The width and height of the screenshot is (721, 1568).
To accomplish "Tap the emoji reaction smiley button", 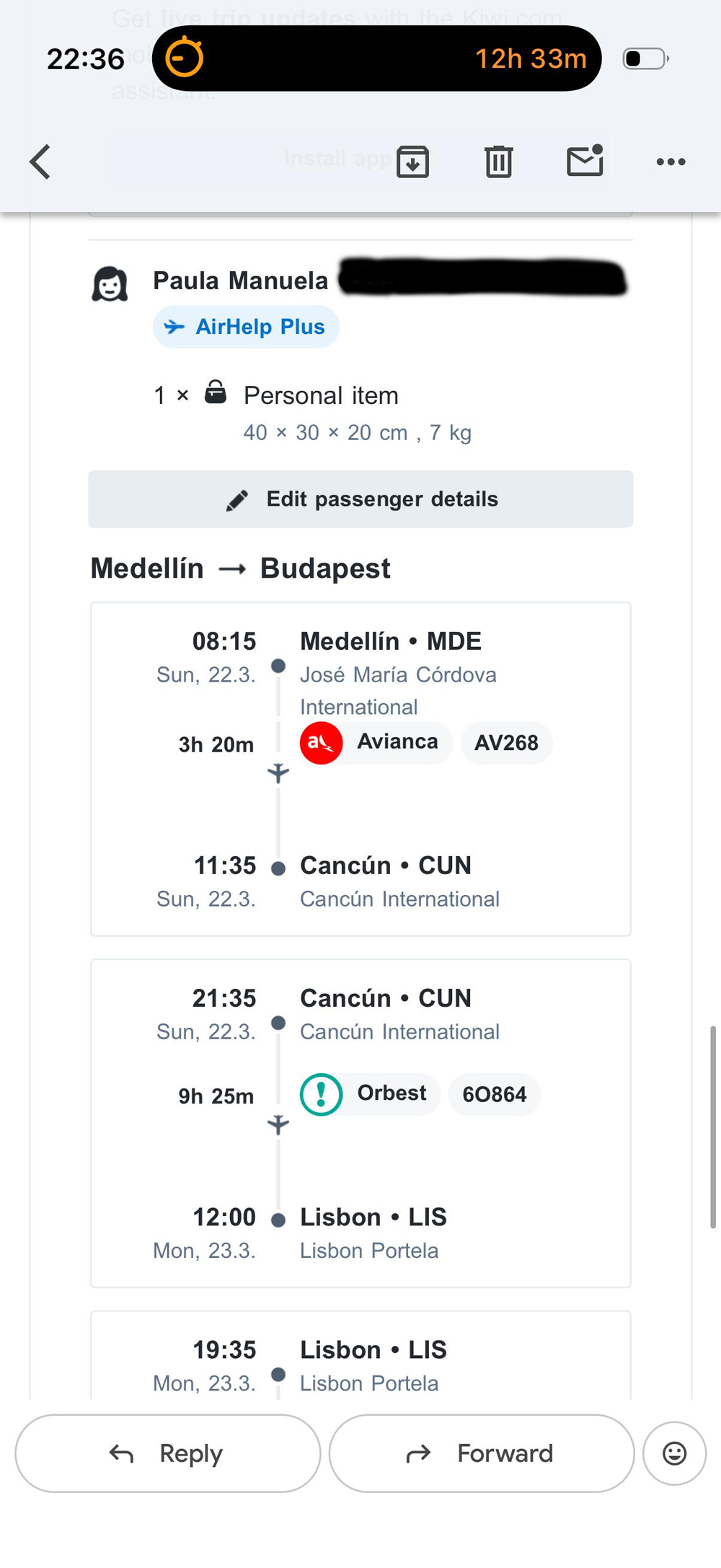I will (674, 1453).
